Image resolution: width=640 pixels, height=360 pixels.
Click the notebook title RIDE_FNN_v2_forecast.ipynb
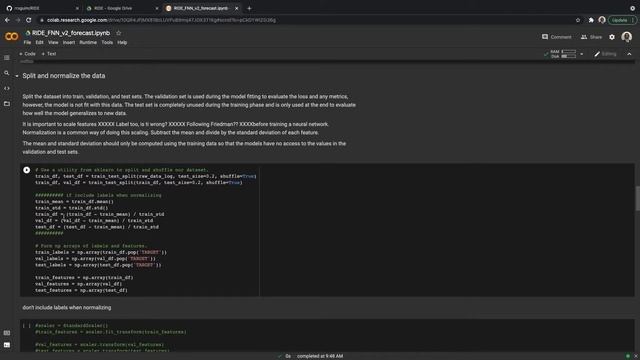click(71, 33)
